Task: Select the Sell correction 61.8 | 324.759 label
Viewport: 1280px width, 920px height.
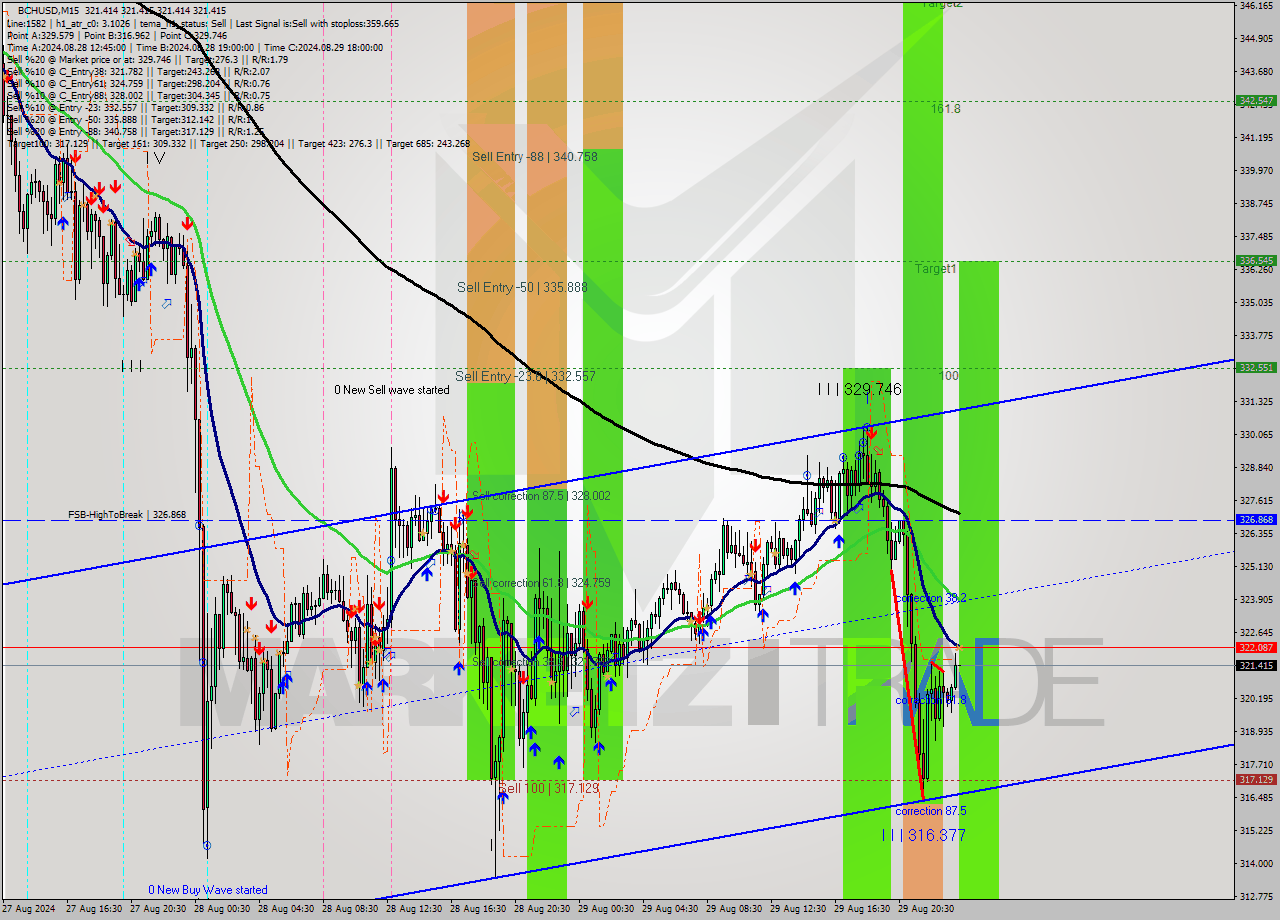Action: point(541,582)
